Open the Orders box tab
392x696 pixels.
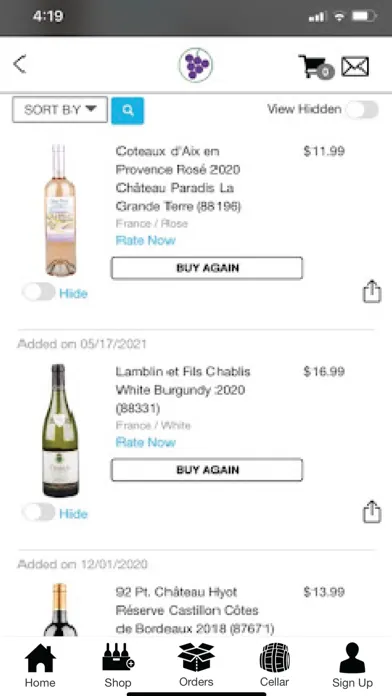[196, 665]
